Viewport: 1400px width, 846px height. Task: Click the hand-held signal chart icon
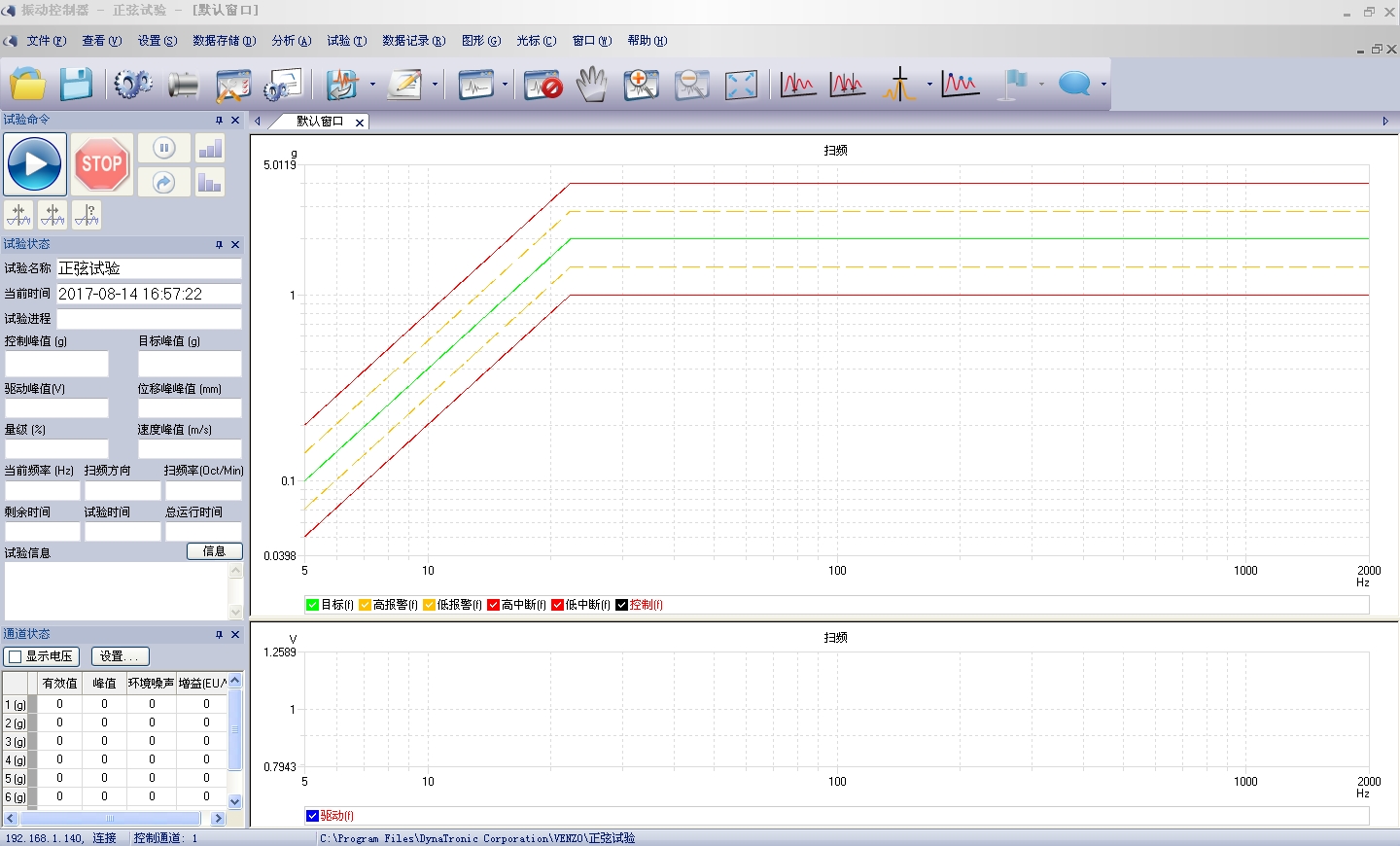click(x=342, y=85)
